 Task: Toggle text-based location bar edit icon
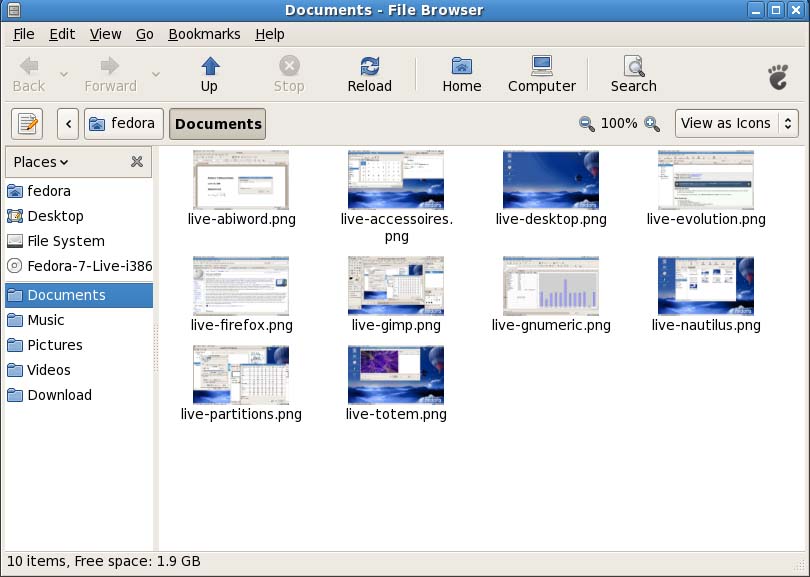tap(27, 124)
